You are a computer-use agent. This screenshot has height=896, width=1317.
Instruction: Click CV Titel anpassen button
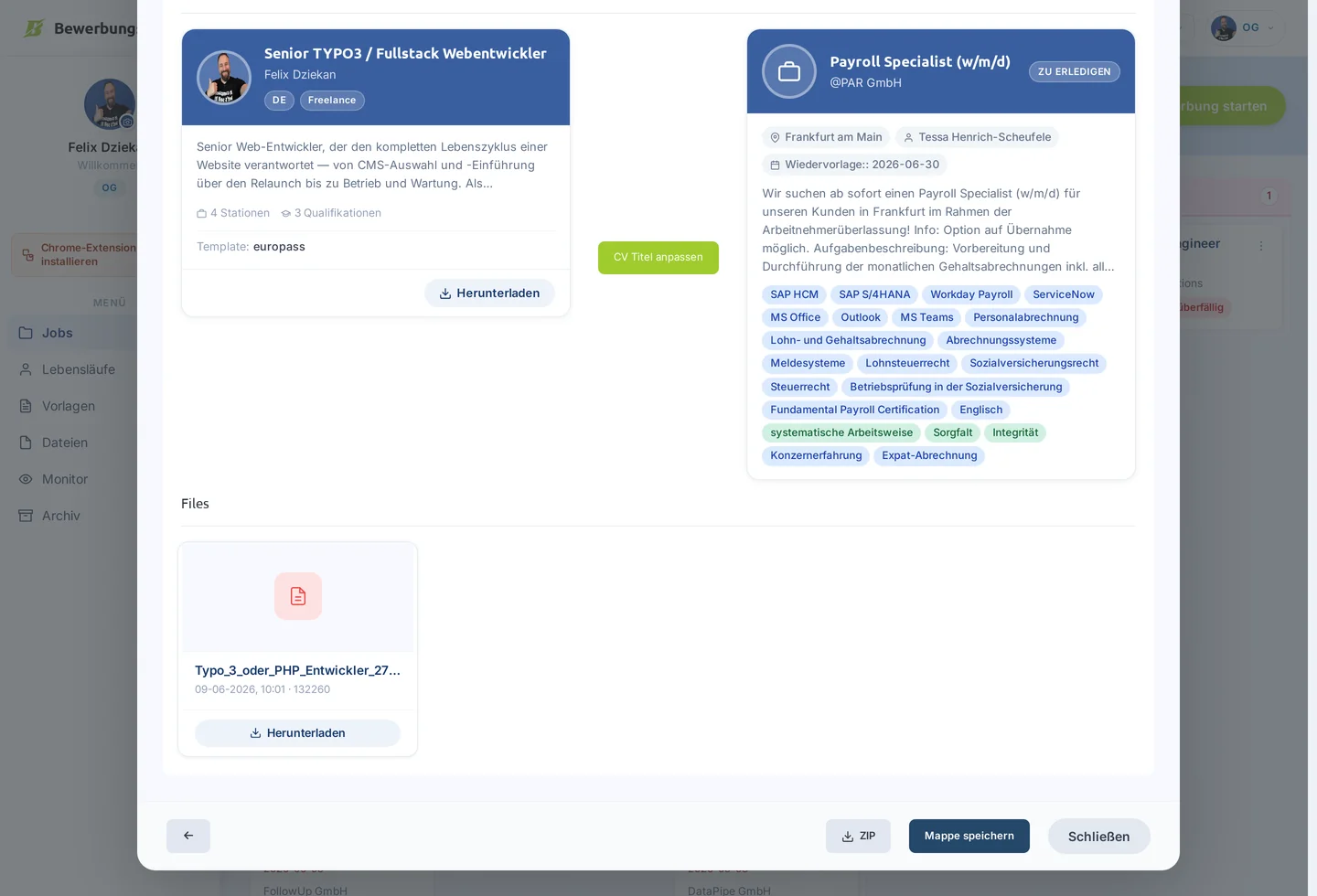[658, 258]
